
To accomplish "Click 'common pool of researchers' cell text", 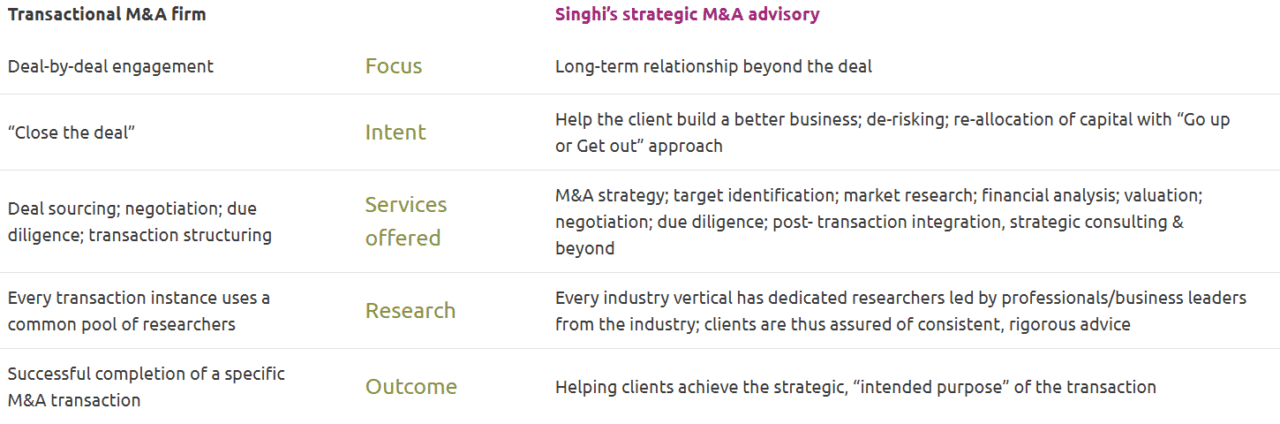I will pos(121,324).
